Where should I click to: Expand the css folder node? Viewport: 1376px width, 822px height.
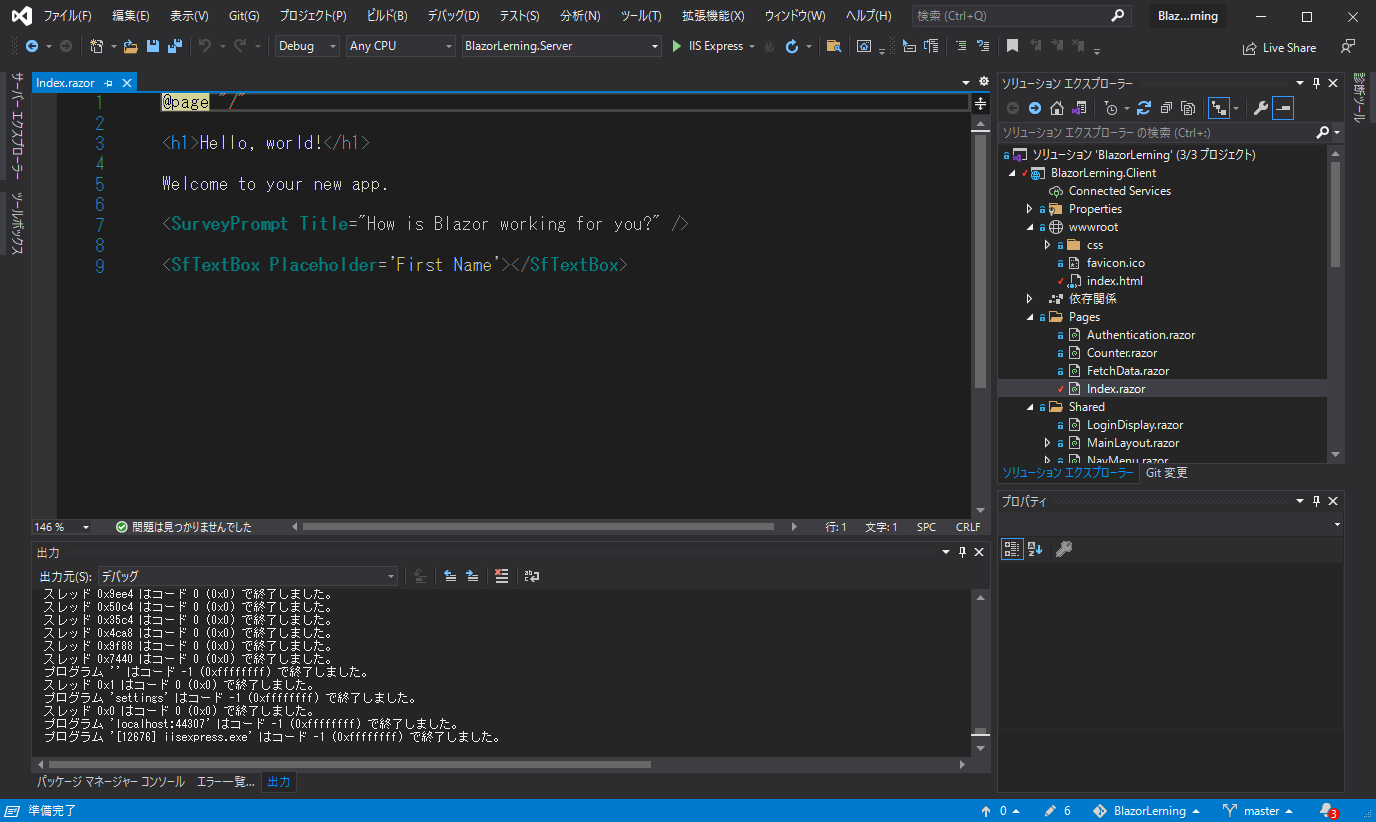1047,245
